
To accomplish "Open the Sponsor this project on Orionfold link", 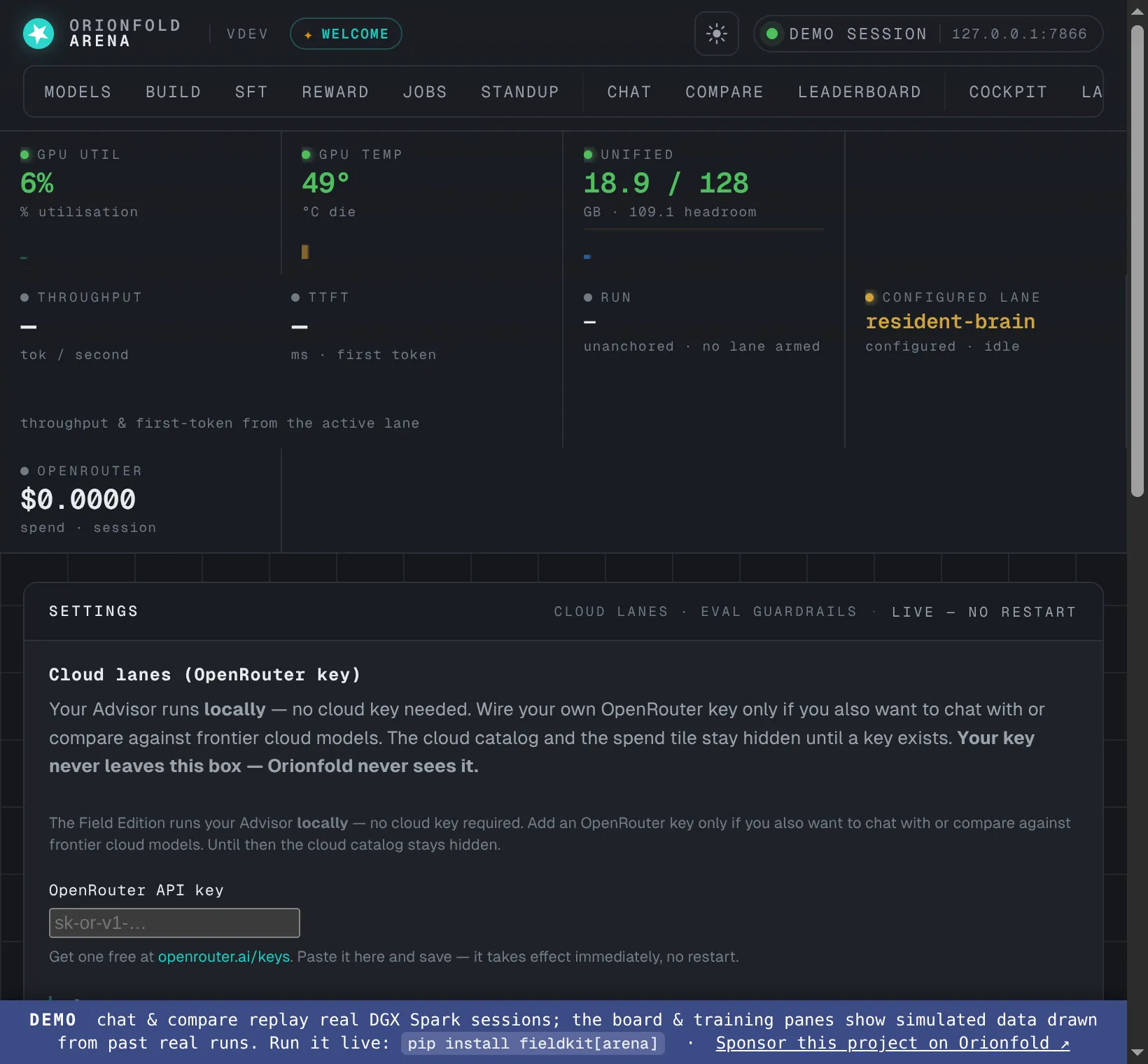I will pyautogui.click(x=892, y=1043).
